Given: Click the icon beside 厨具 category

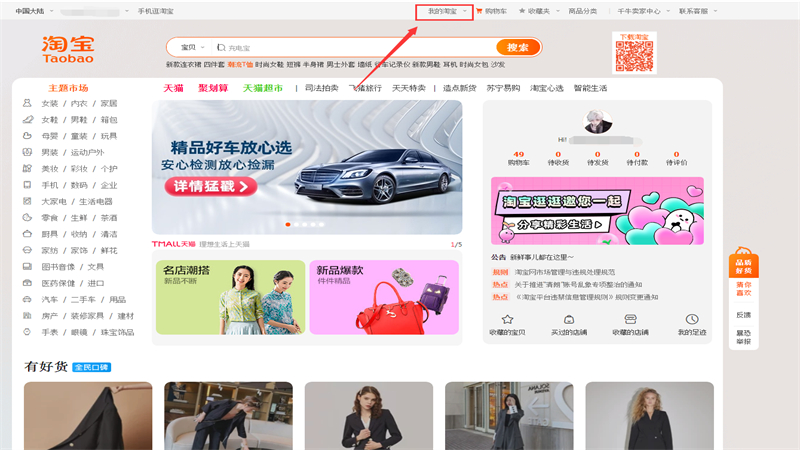Looking at the screenshot, I should (27, 234).
